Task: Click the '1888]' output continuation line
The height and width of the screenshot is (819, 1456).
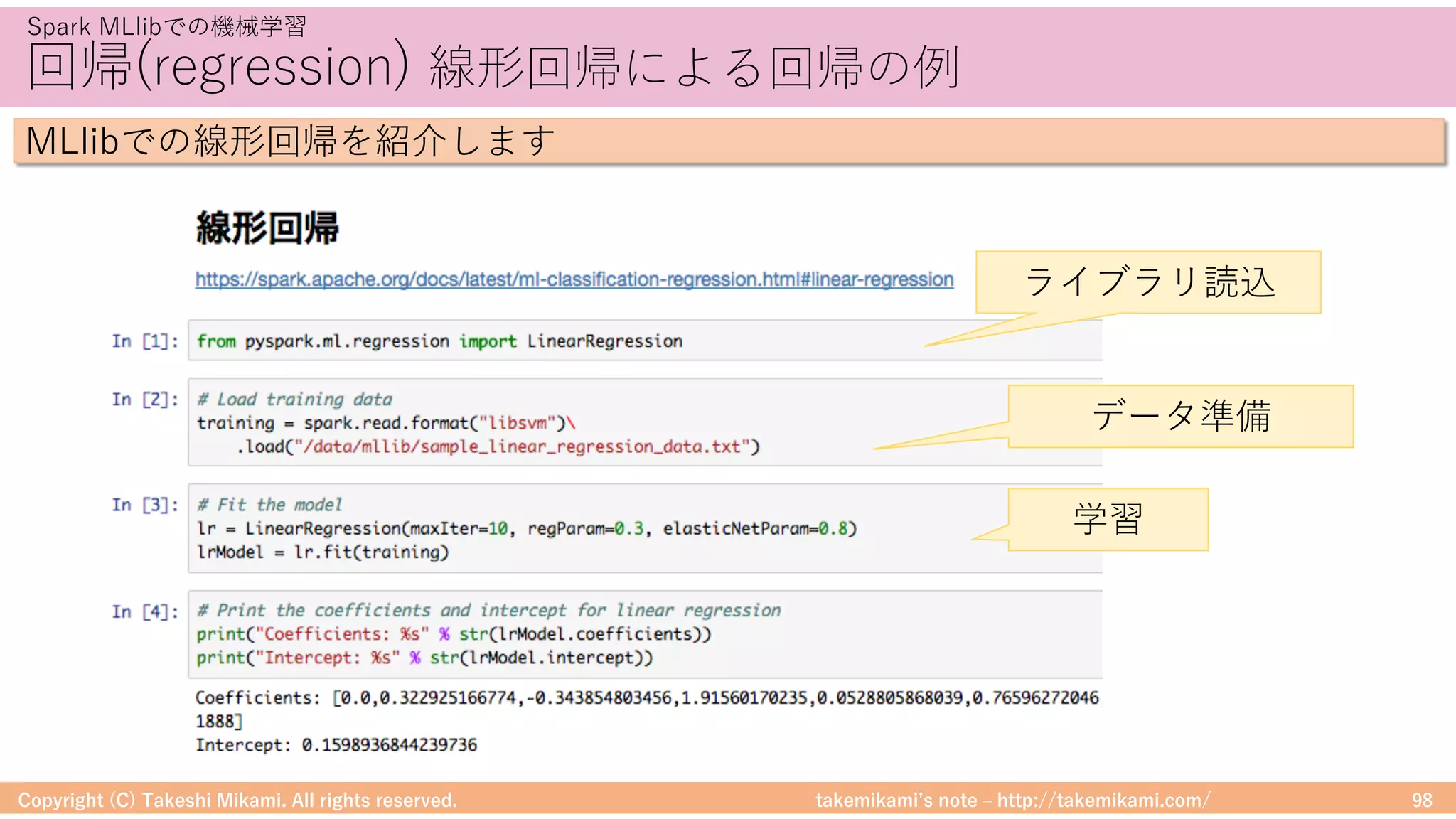Action: click(x=219, y=722)
